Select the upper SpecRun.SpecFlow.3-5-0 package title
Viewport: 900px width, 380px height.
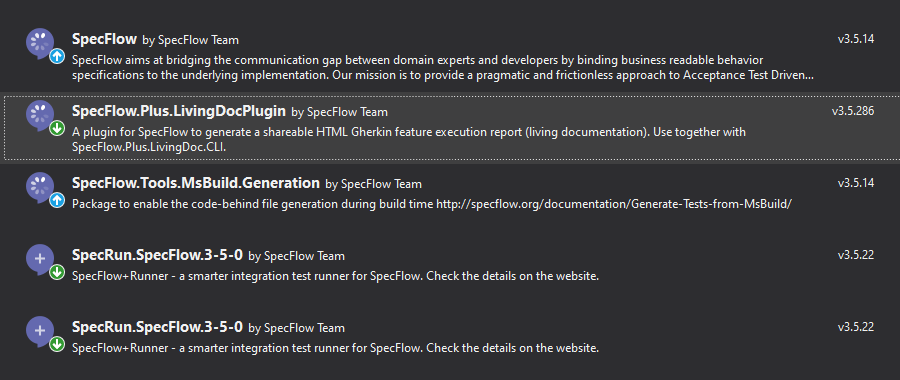(x=157, y=255)
